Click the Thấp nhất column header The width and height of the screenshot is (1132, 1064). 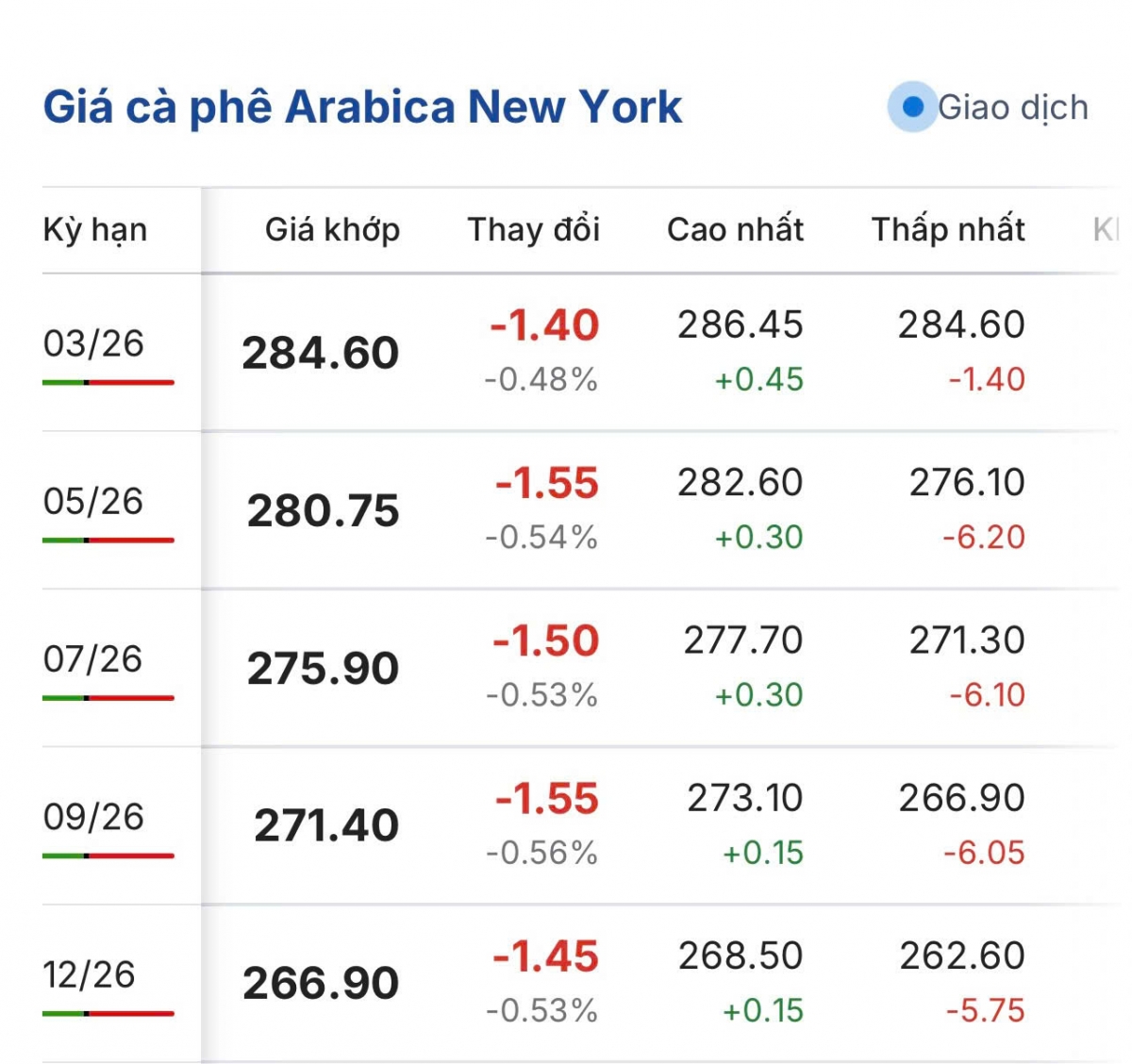947,229
